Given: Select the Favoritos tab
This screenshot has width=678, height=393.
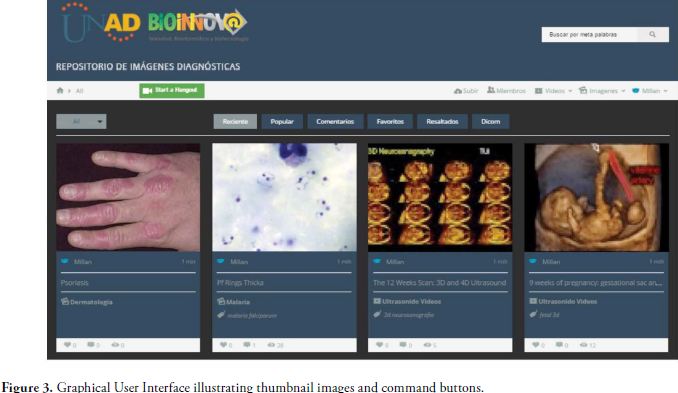Looking at the screenshot, I should 390,121.
